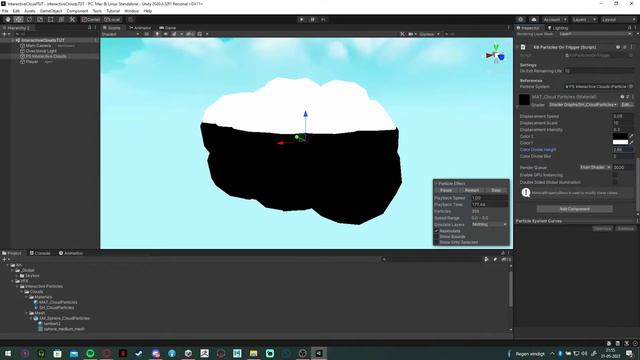
Task: Switch to the Animator tab
Action: pos(140,28)
